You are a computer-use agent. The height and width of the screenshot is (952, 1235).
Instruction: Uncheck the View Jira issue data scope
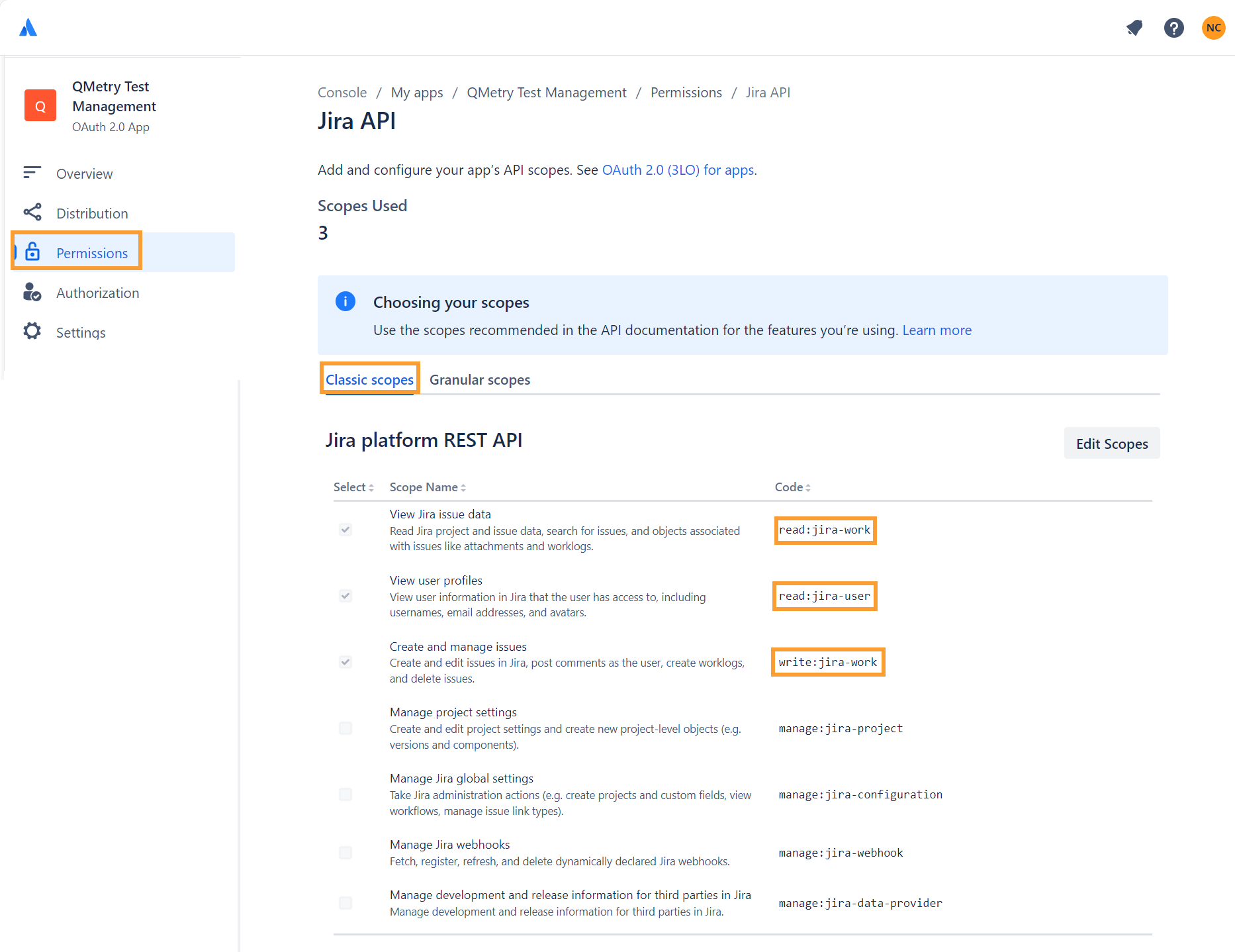(x=345, y=530)
